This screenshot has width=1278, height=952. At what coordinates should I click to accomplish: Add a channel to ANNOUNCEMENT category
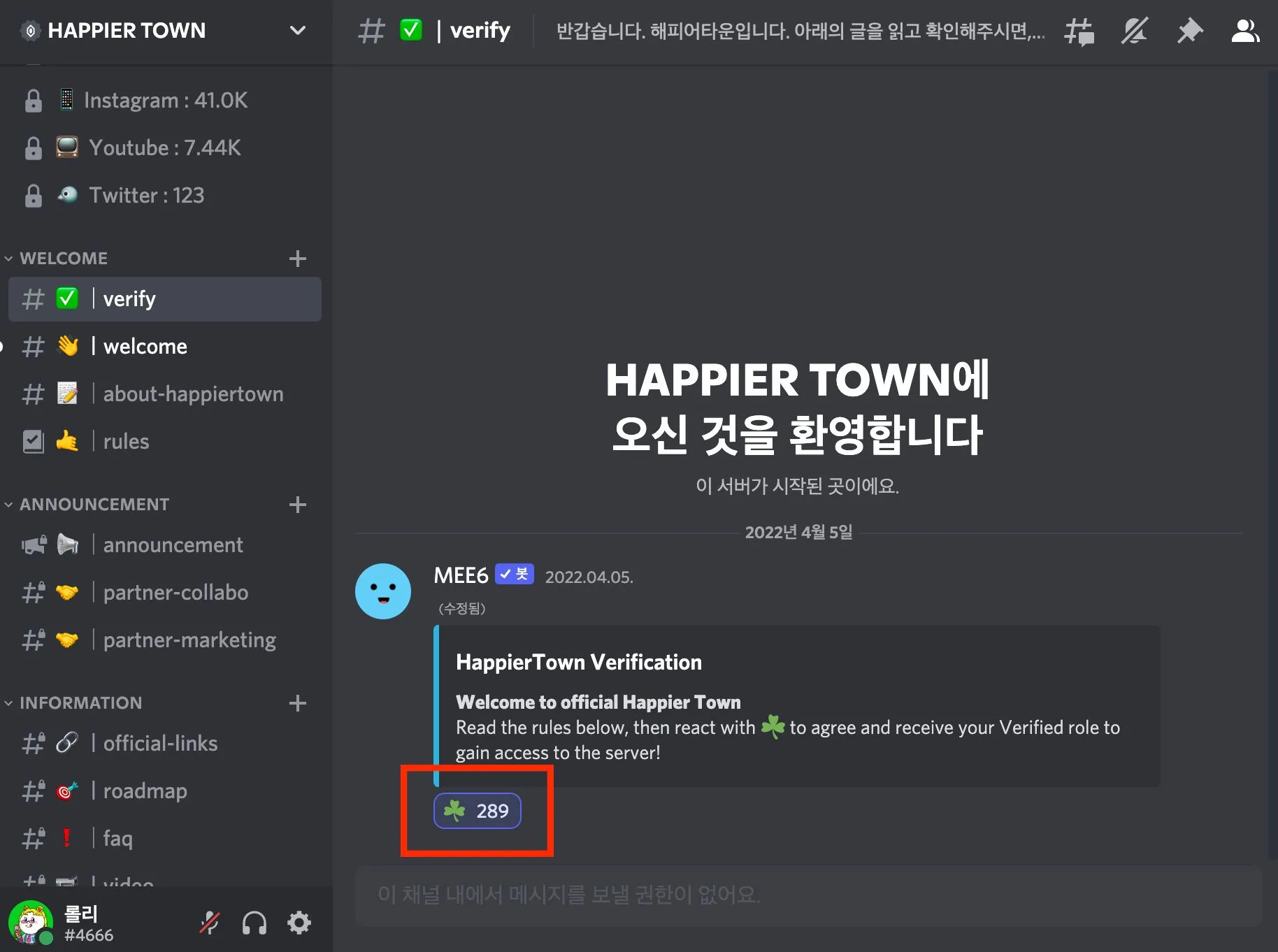pyautogui.click(x=298, y=504)
